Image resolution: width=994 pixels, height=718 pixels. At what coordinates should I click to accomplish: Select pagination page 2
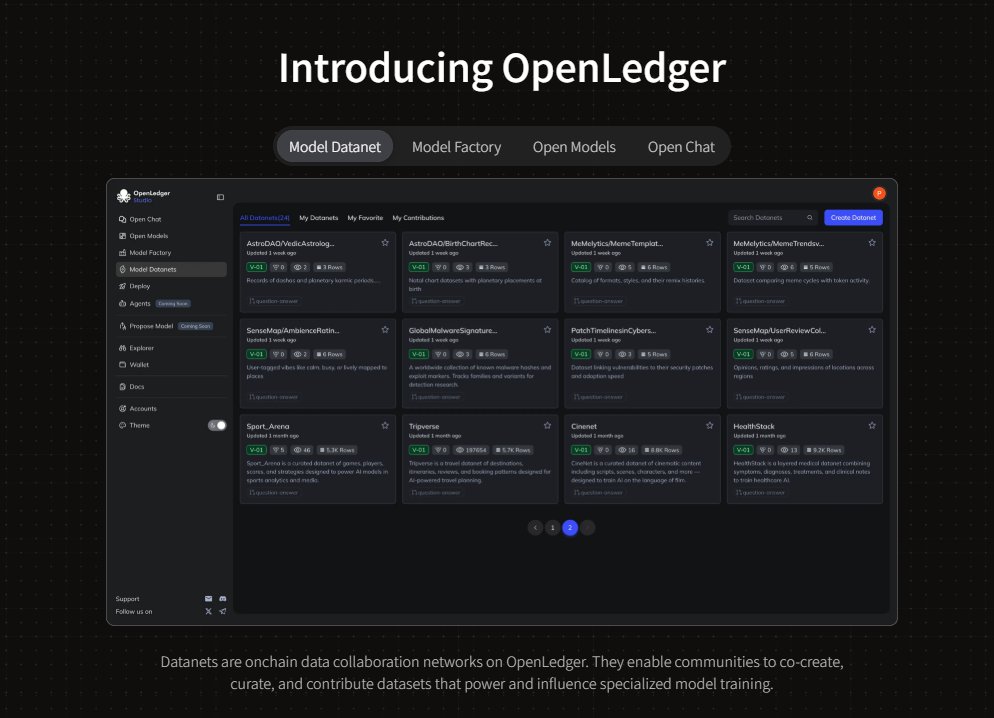click(570, 527)
